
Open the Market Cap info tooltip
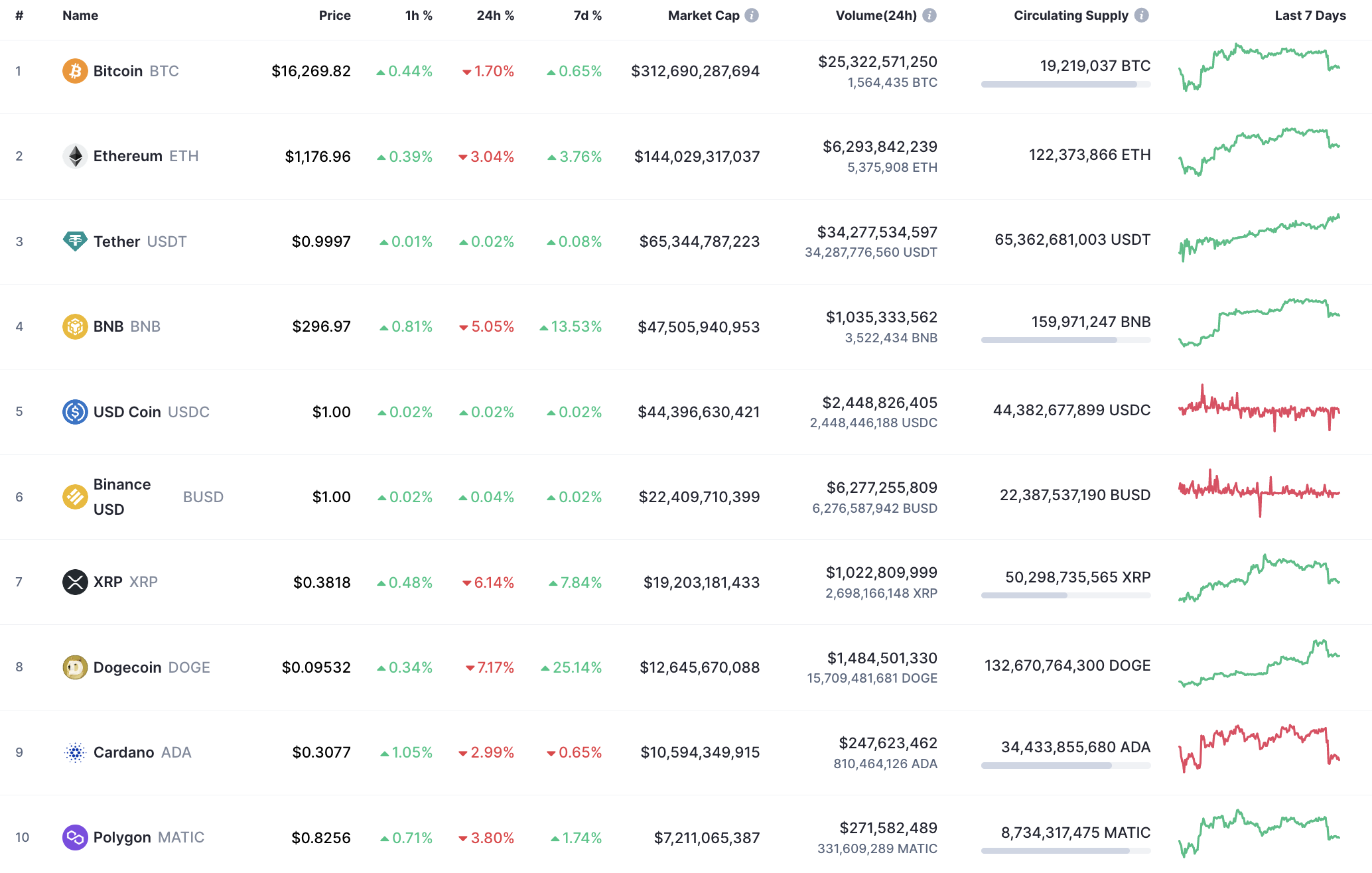(x=752, y=15)
